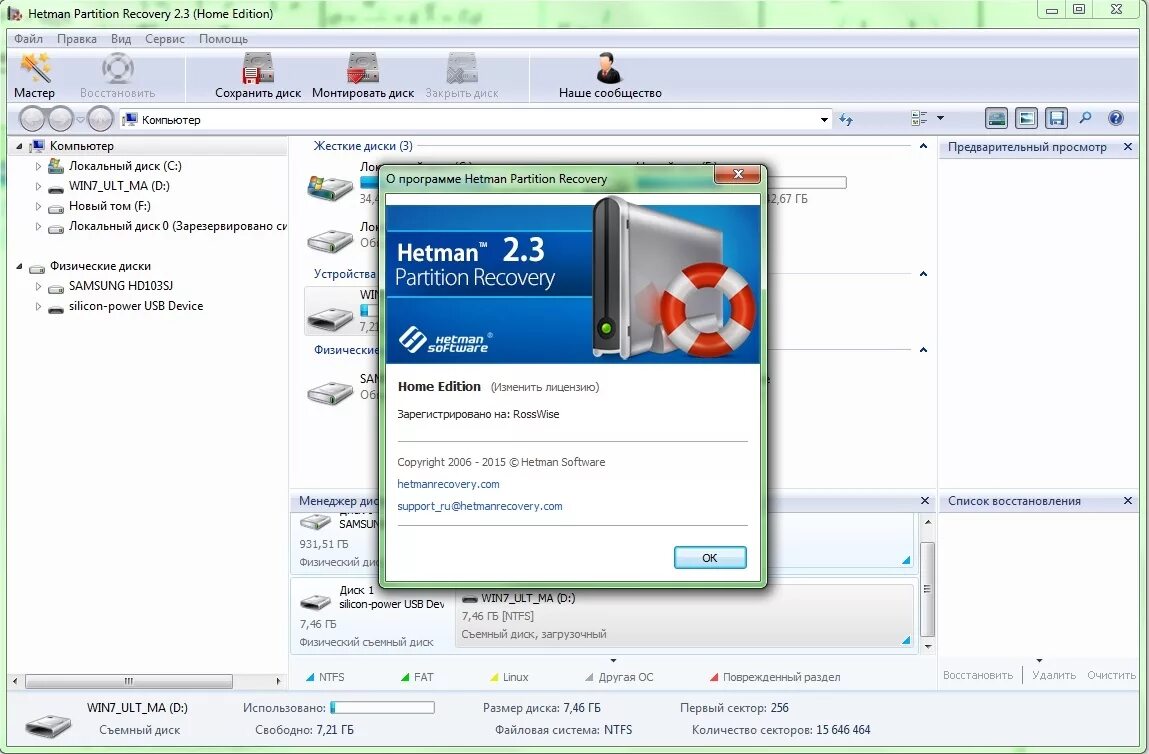Click the Изменить лицензию link
Image resolution: width=1149 pixels, height=754 pixels.
coord(544,387)
